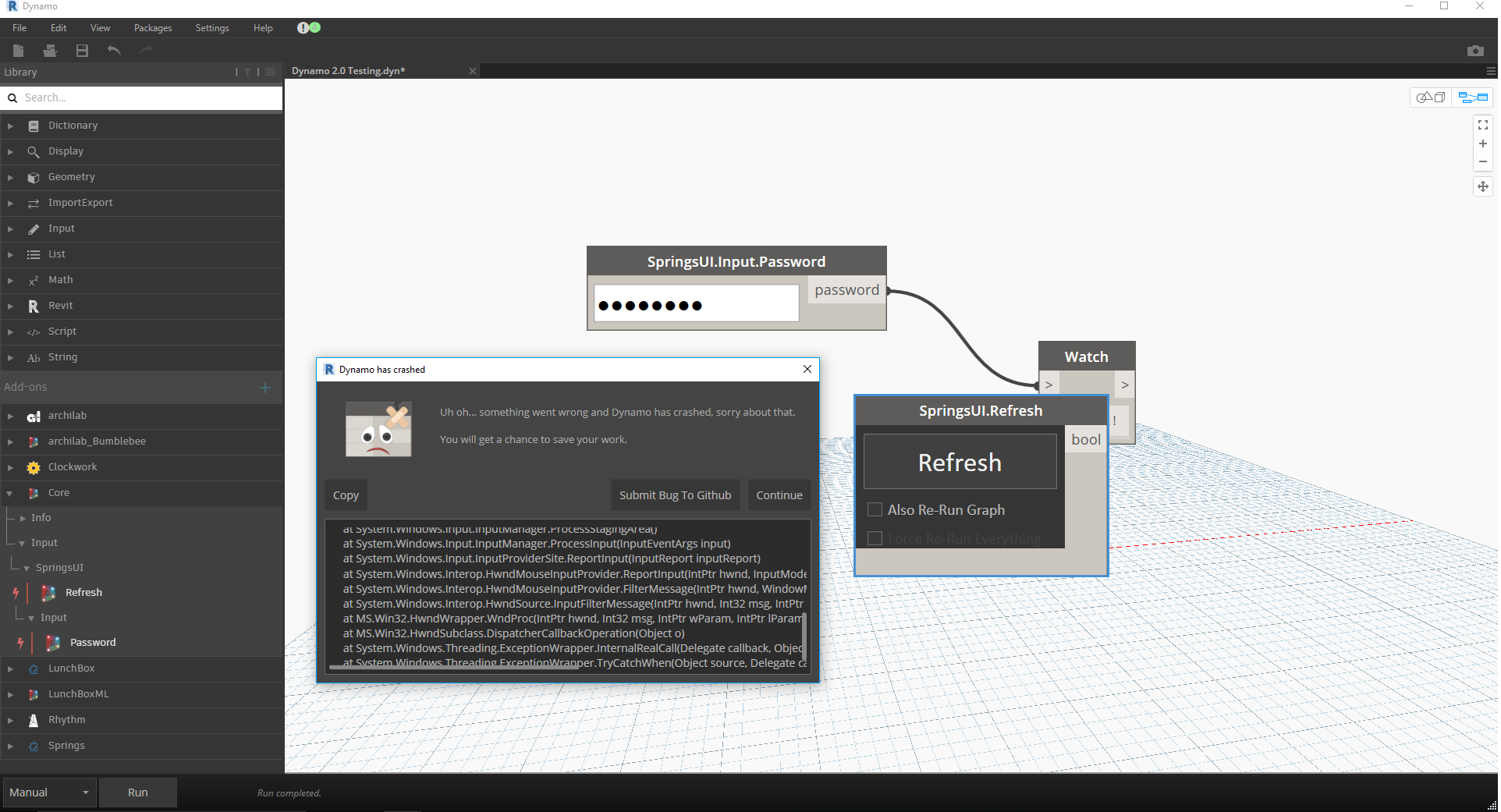The height and width of the screenshot is (812, 1501).
Task: Click the Run button
Action: point(137,792)
